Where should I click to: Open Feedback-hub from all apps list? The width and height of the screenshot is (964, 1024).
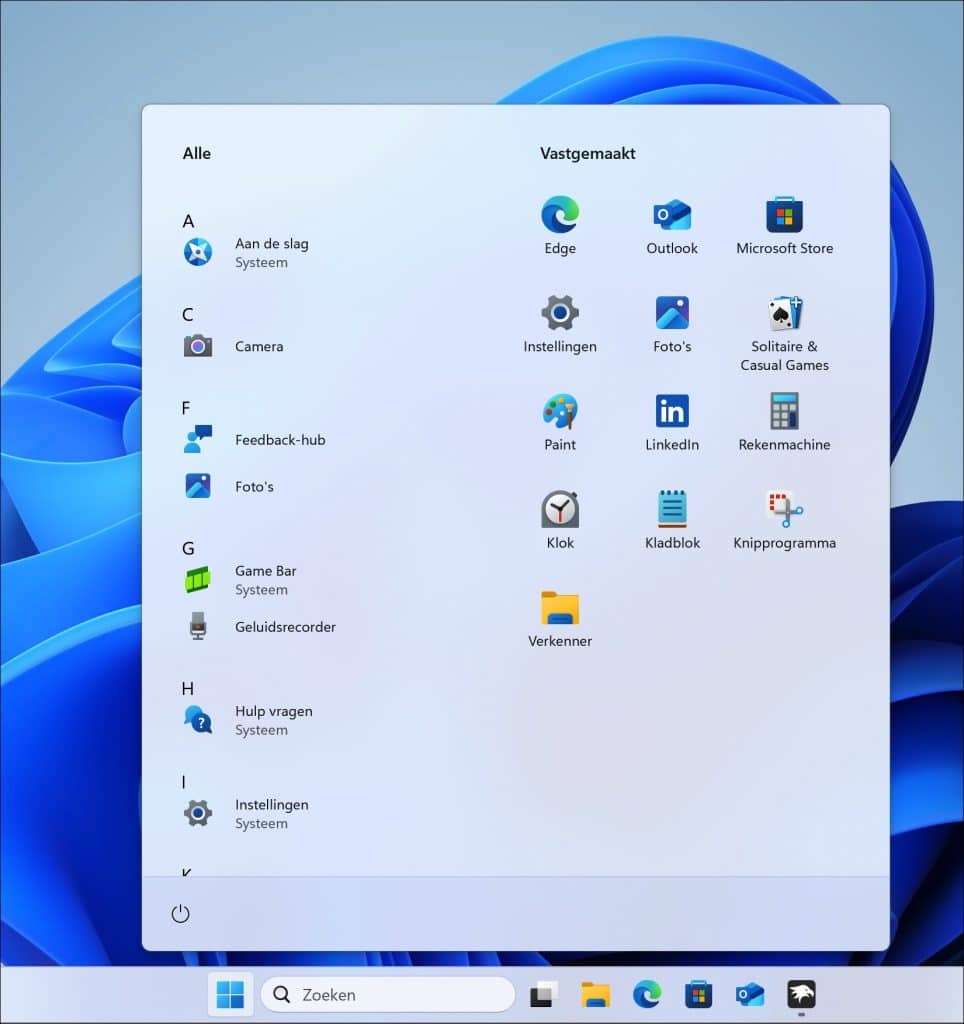point(279,440)
